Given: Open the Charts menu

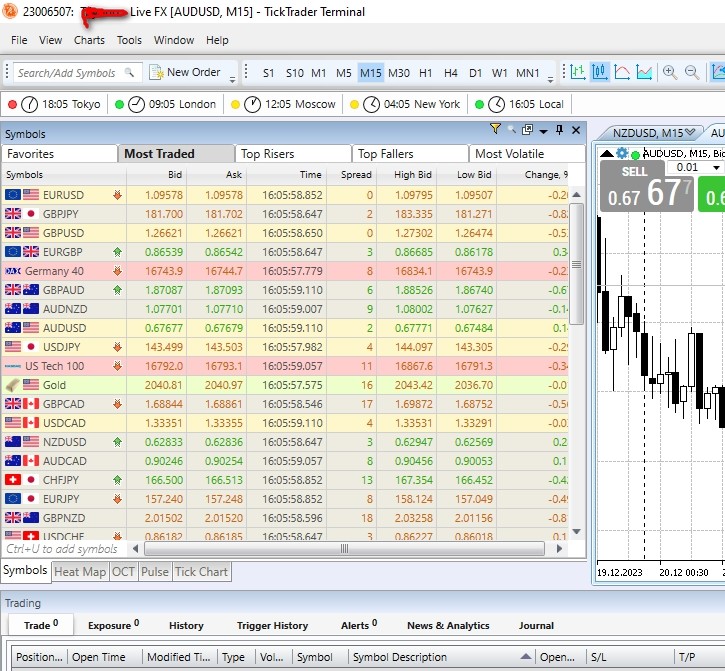Looking at the screenshot, I should (x=89, y=40).
